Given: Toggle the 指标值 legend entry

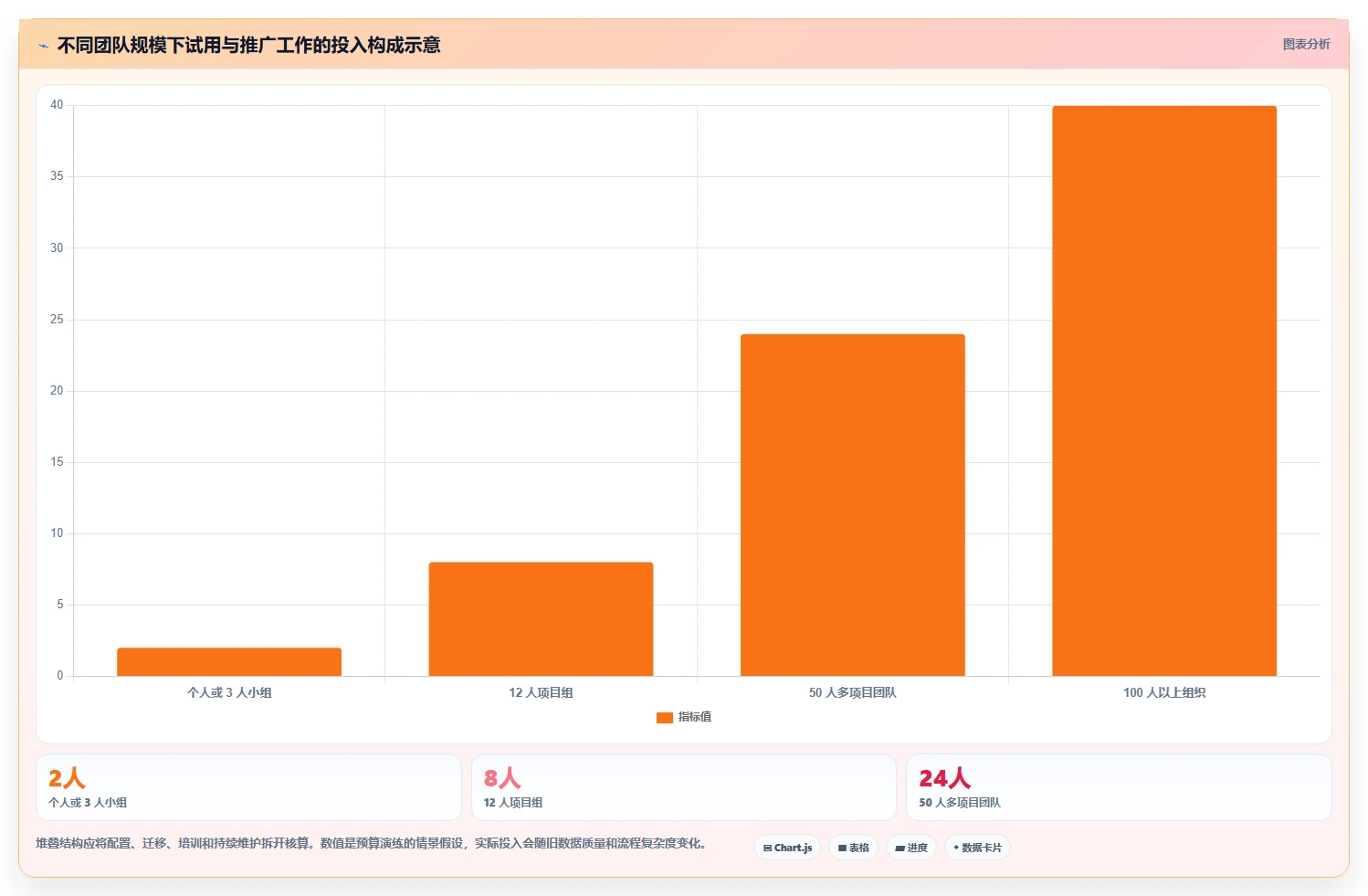Looking at the screenshot, I should (684, 717).
